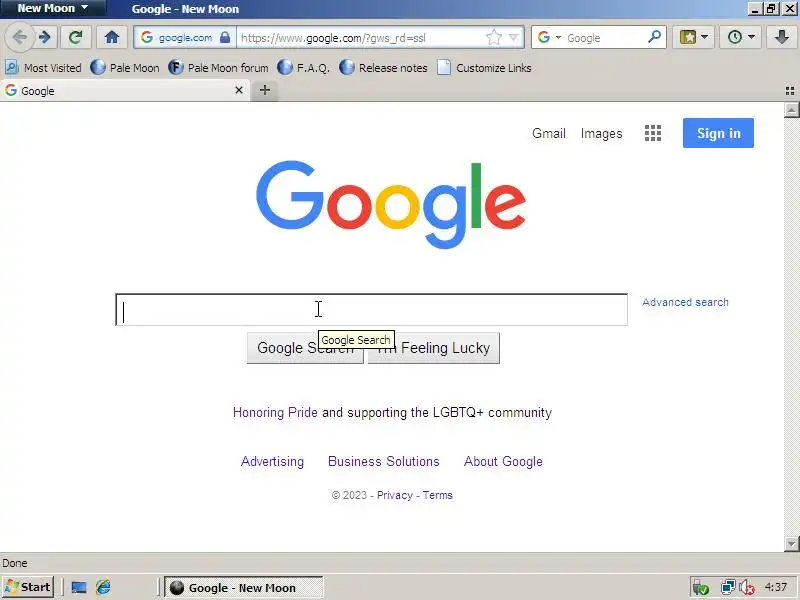Open the address bar history dropdown arrow
The width and height of the screenshot is (800, 600).
514,37
